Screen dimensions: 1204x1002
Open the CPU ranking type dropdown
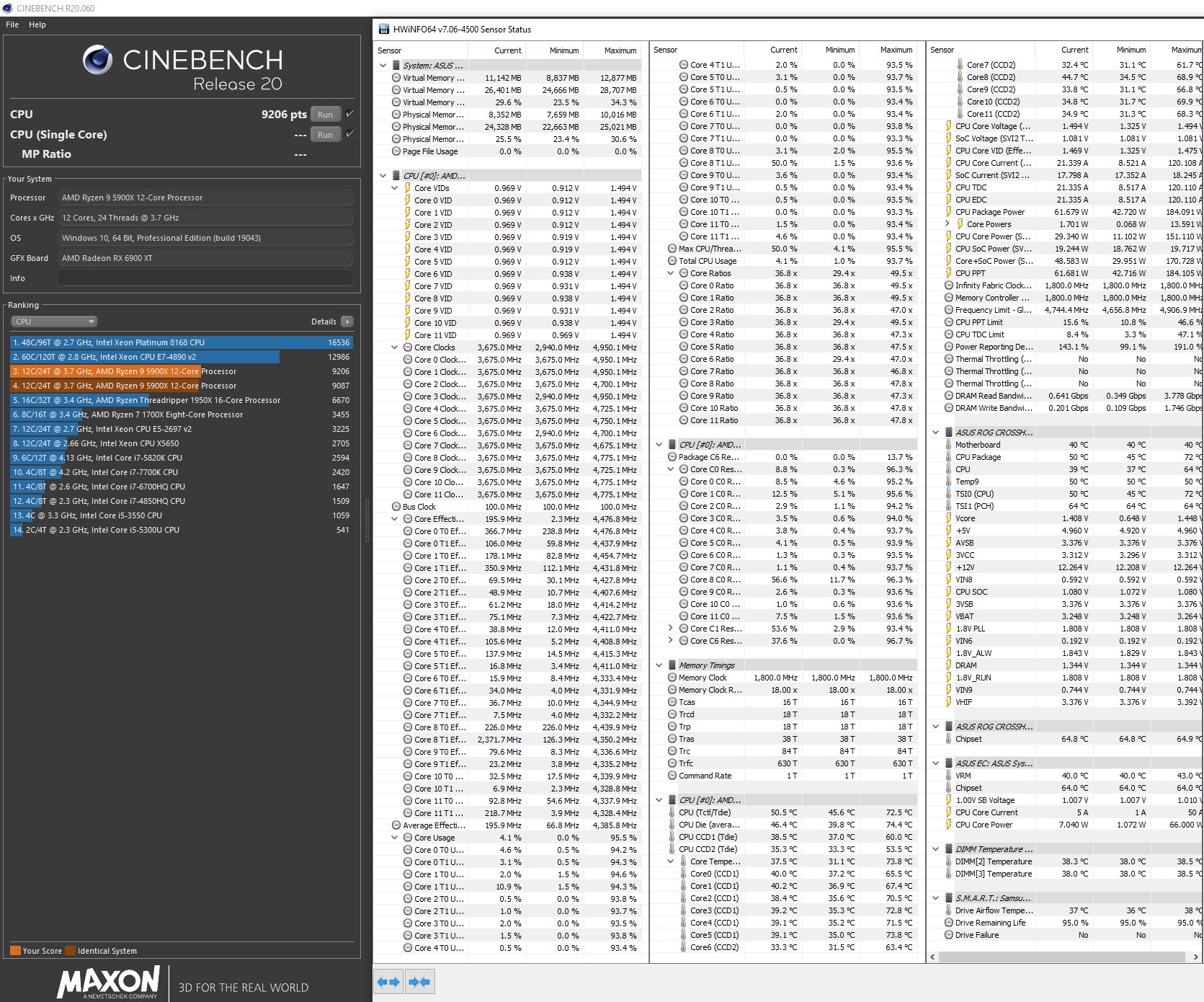click(54, 322)
